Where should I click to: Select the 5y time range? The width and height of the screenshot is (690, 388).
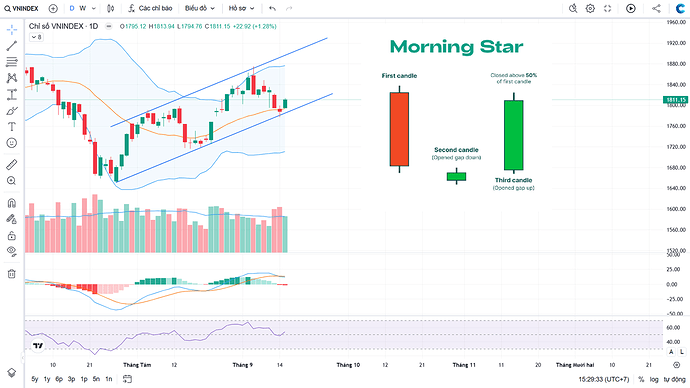pos(35,379)
